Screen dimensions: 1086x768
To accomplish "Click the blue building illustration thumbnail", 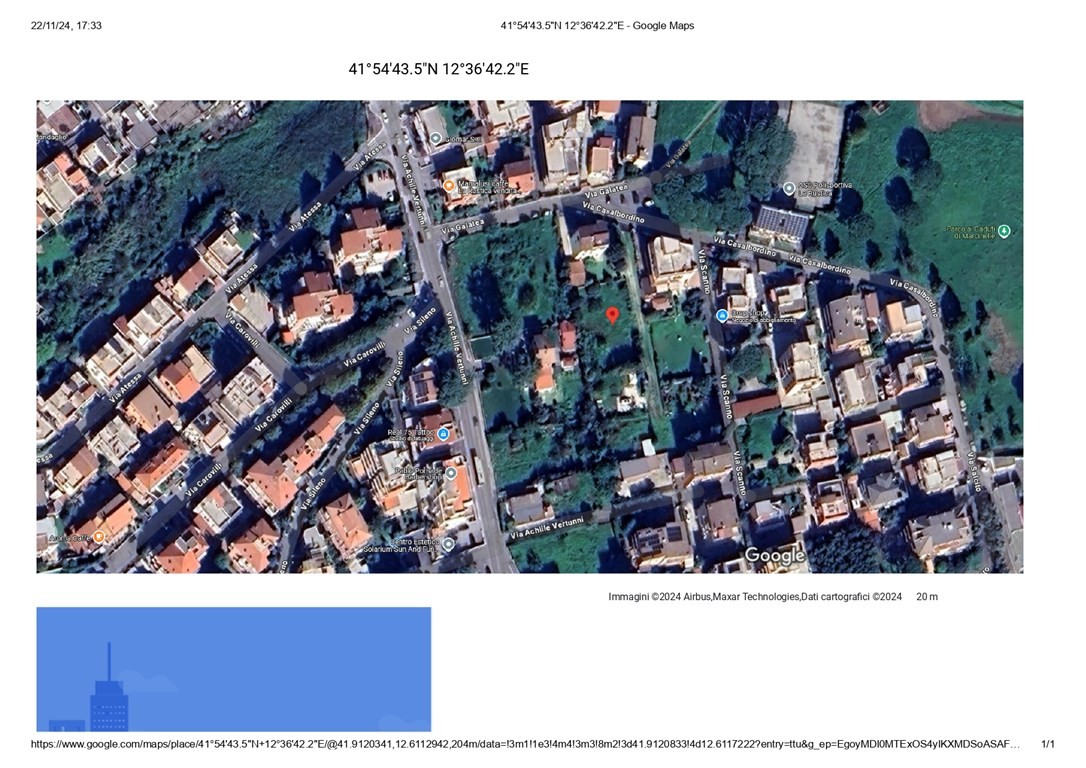I will tap(233, 669).
